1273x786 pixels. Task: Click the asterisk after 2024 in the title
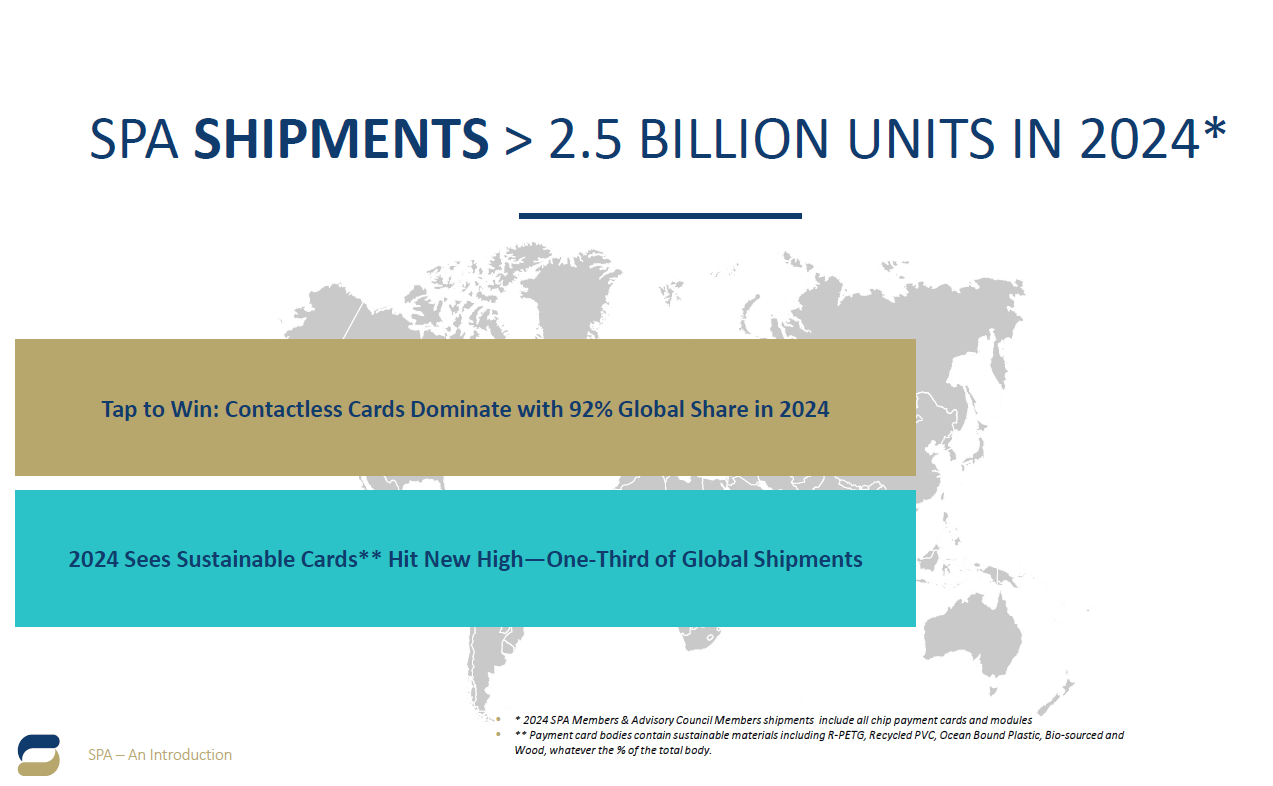point(1213,133)
